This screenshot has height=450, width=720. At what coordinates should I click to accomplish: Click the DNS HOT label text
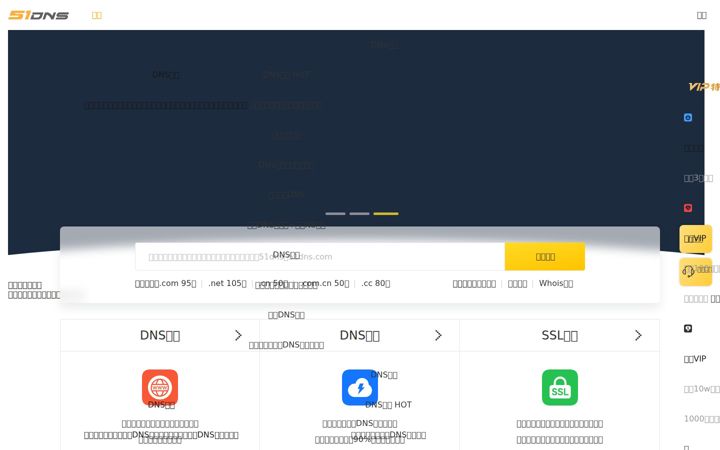pos(388,405)
